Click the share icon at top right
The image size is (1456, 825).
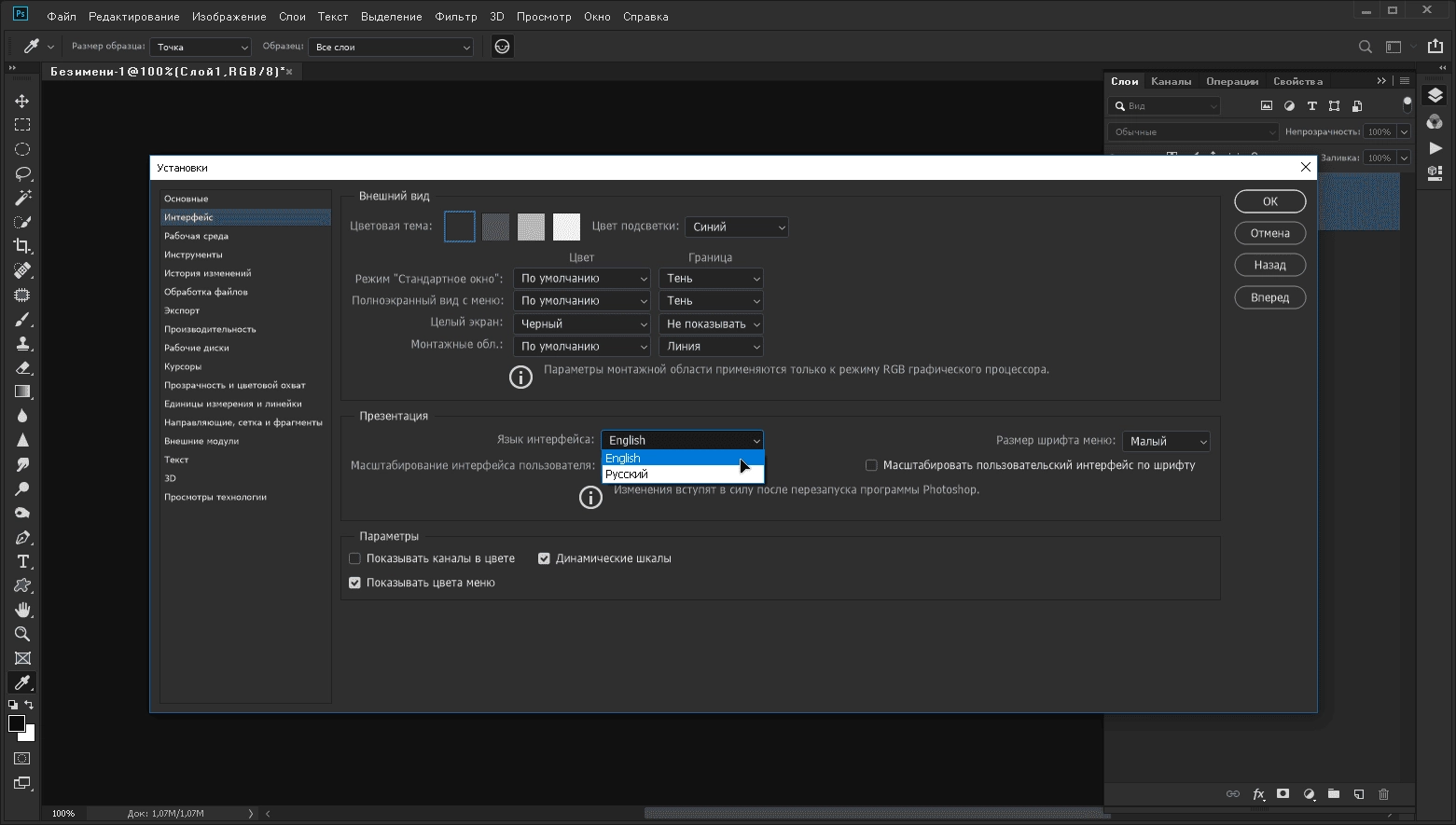point(1435,47)
